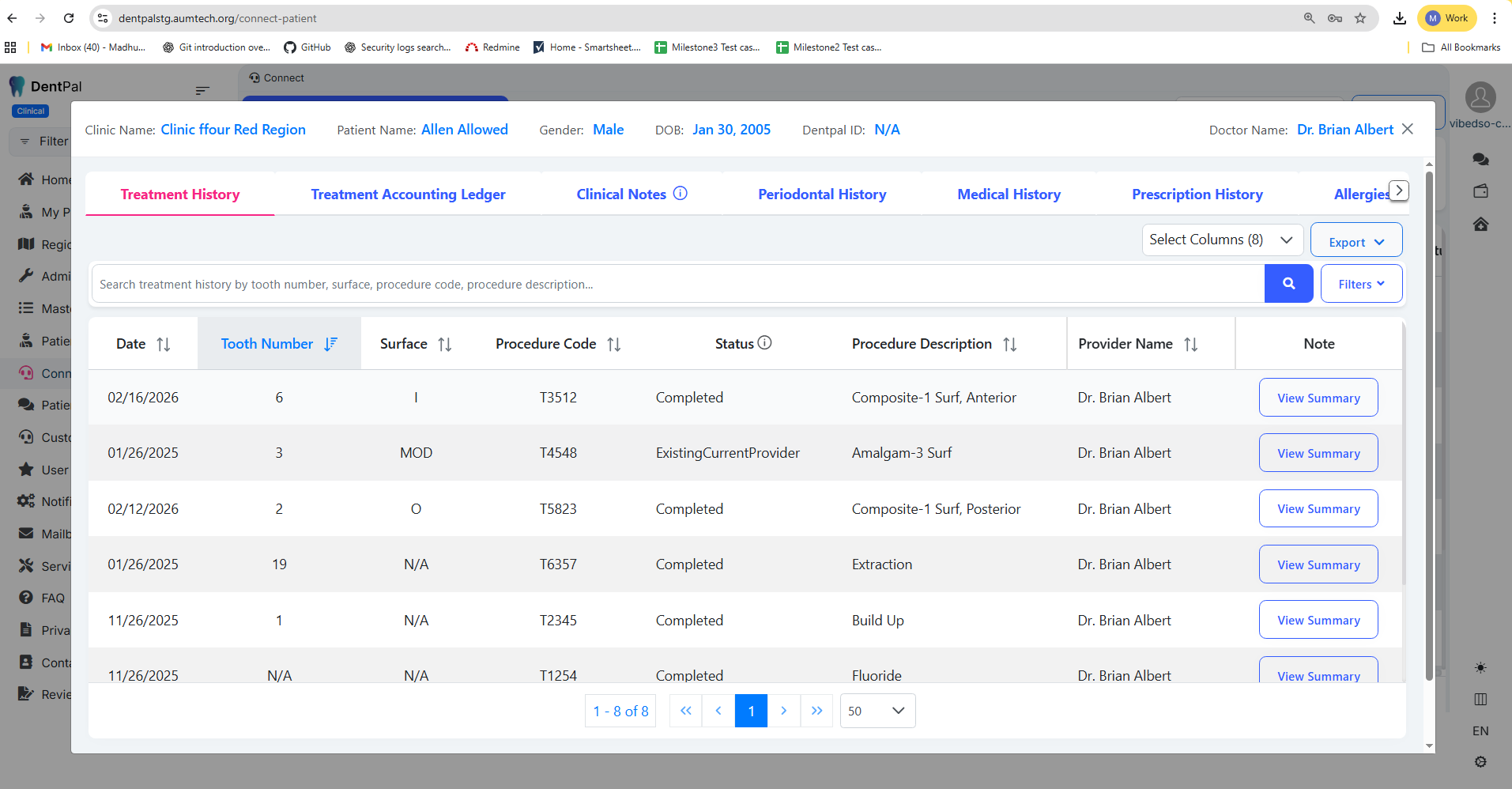1512x789 pixels.
Task: Expand the Export dropdown menu
Action: (x=1356, y=242)
